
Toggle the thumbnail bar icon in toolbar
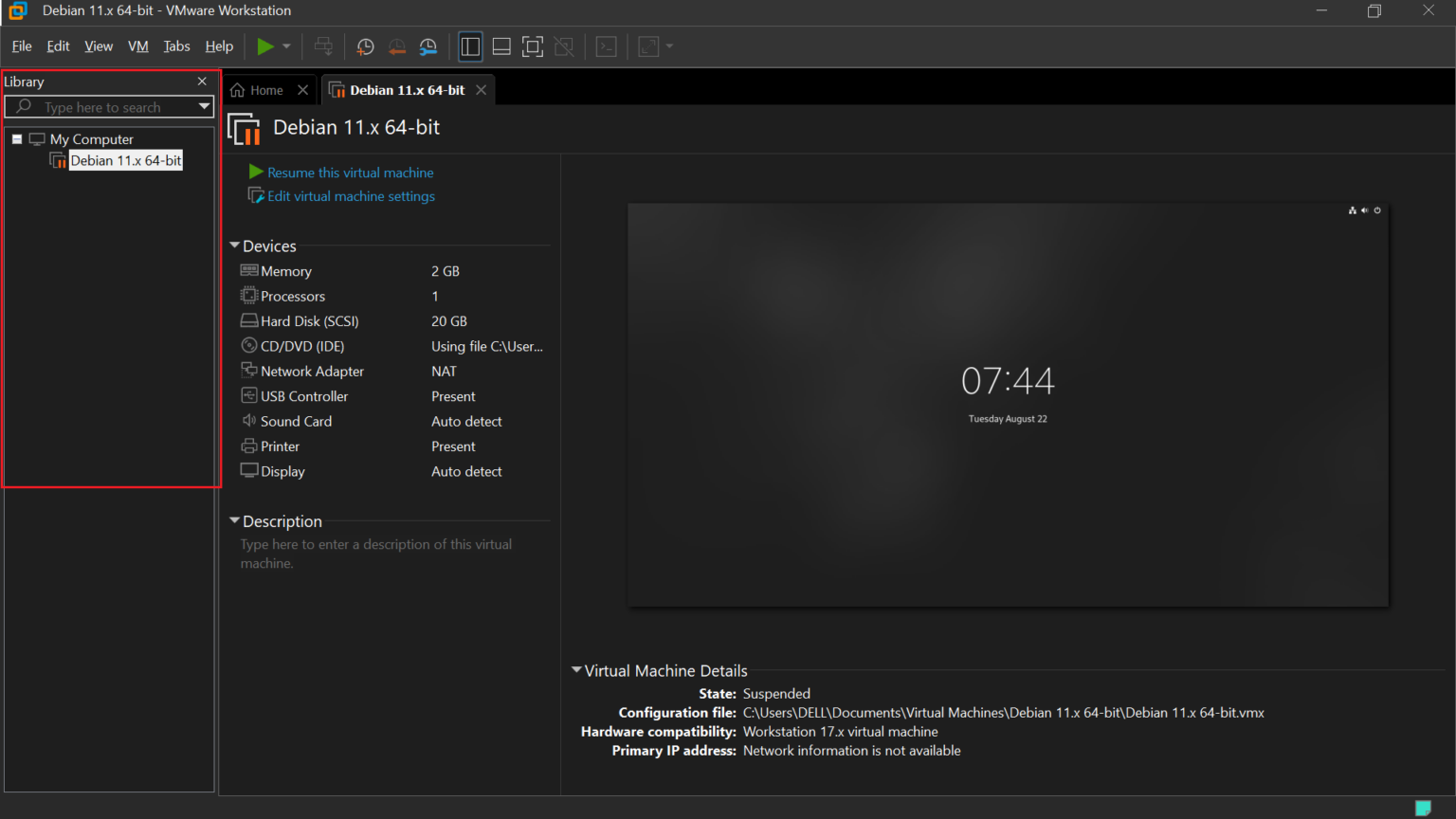point(501,46)
